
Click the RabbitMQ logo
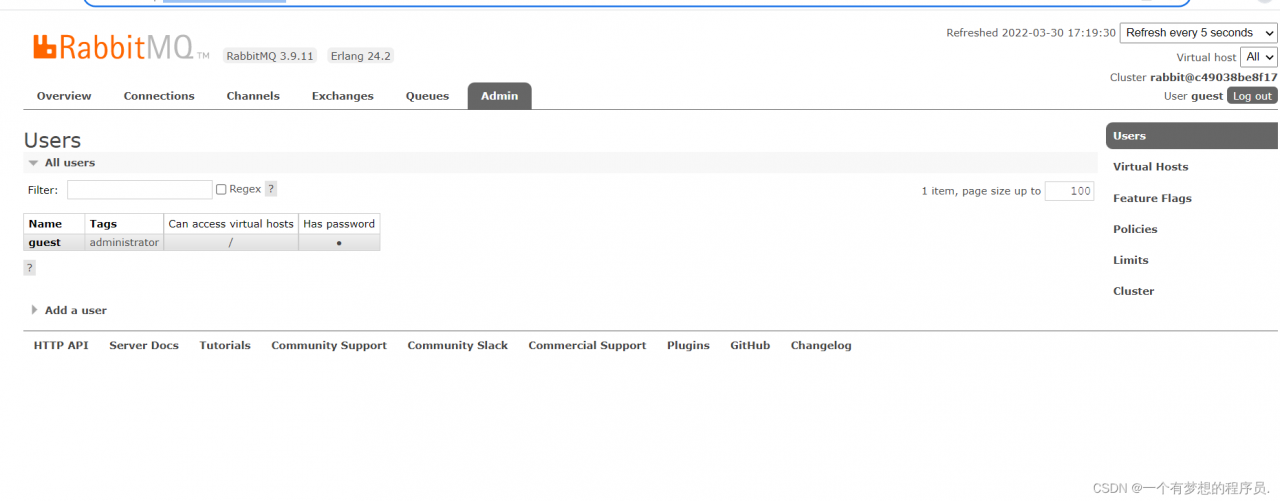(x=121, y=48)
